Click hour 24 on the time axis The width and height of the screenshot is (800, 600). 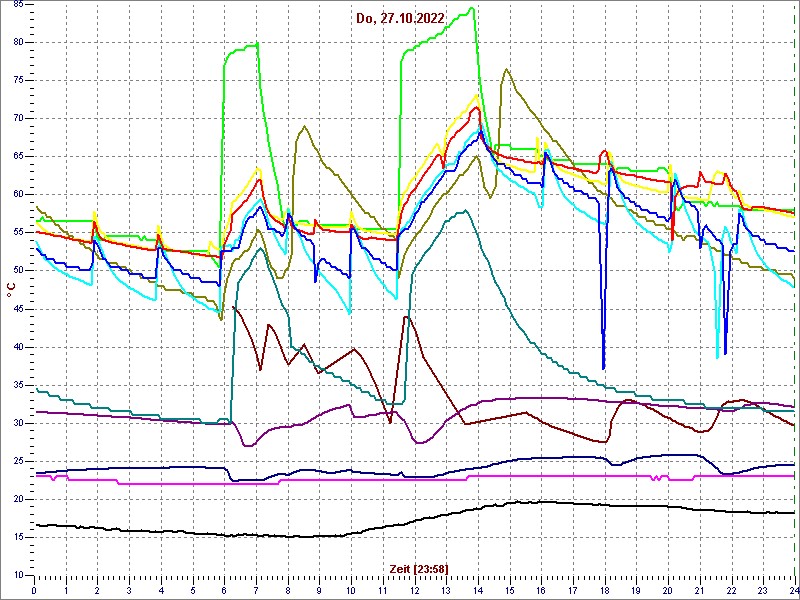coord(793,590)
